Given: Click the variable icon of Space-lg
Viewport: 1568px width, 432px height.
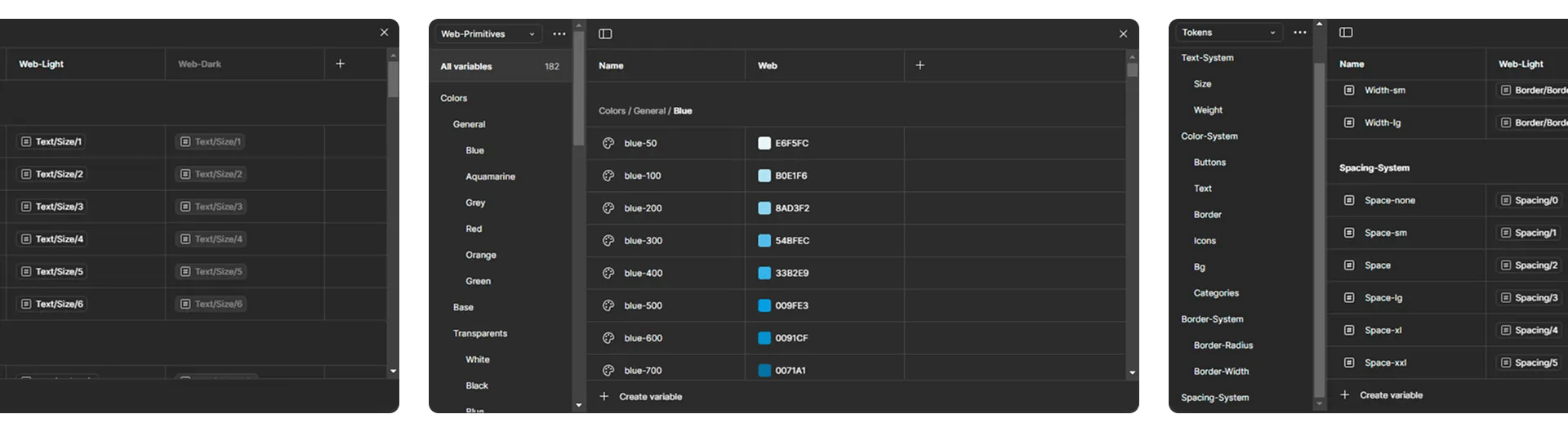Looking at the screenshot, I should pyautogui.click(x=1349, y=297).
